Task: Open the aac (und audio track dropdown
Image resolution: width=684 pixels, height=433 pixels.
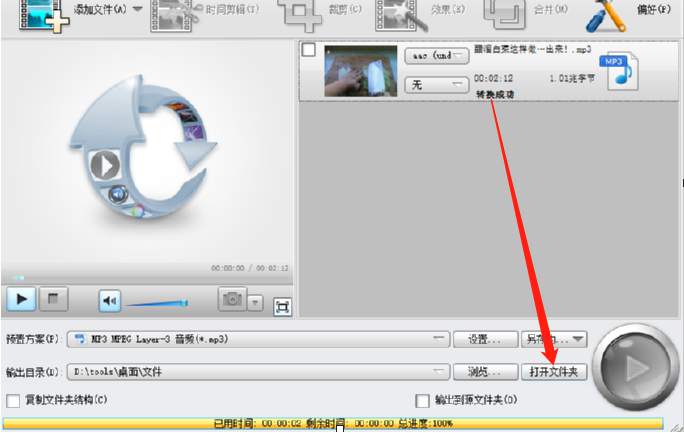Action: (437, 55)
